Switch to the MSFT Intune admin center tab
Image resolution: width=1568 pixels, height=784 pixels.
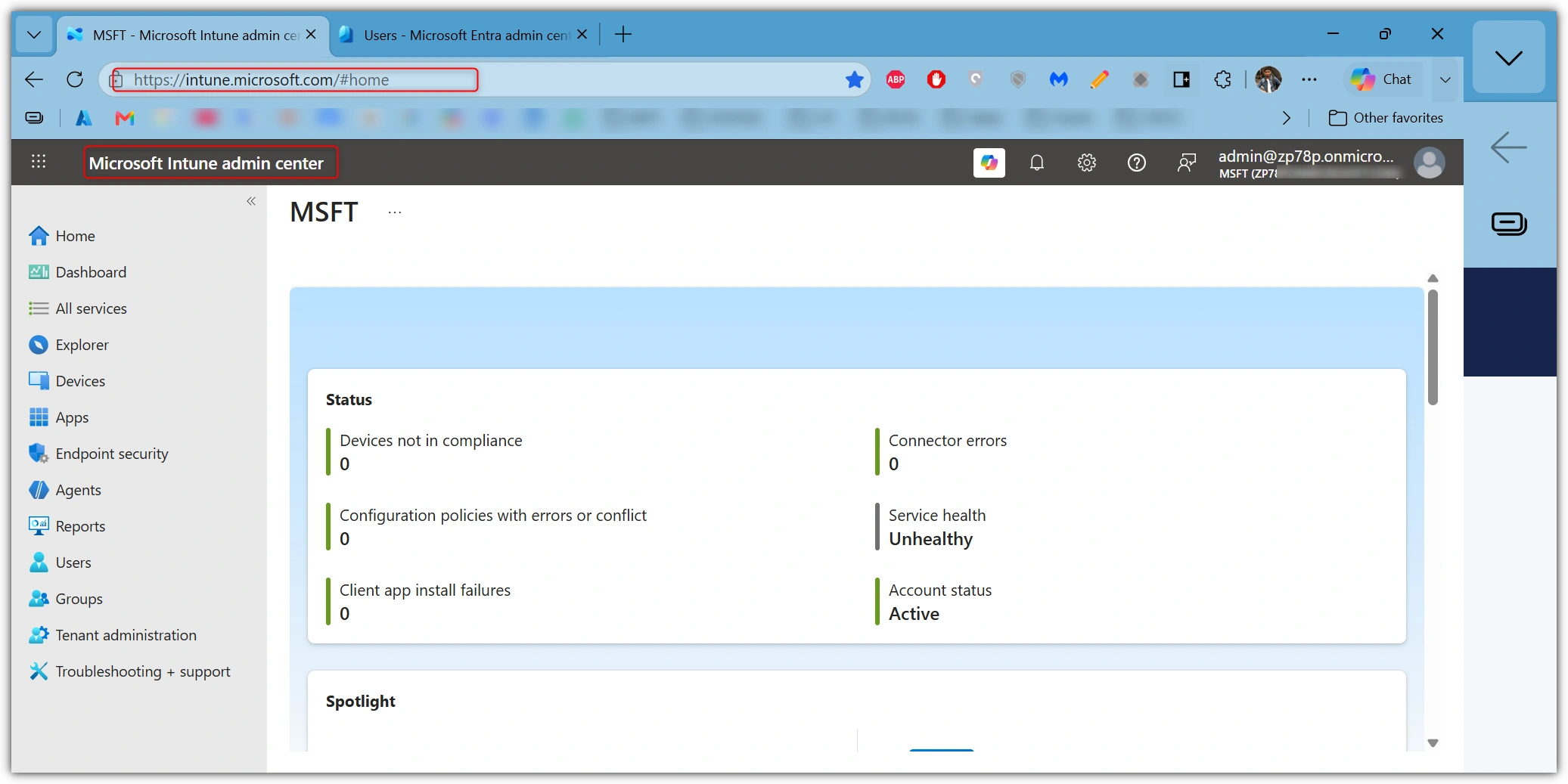194,35
